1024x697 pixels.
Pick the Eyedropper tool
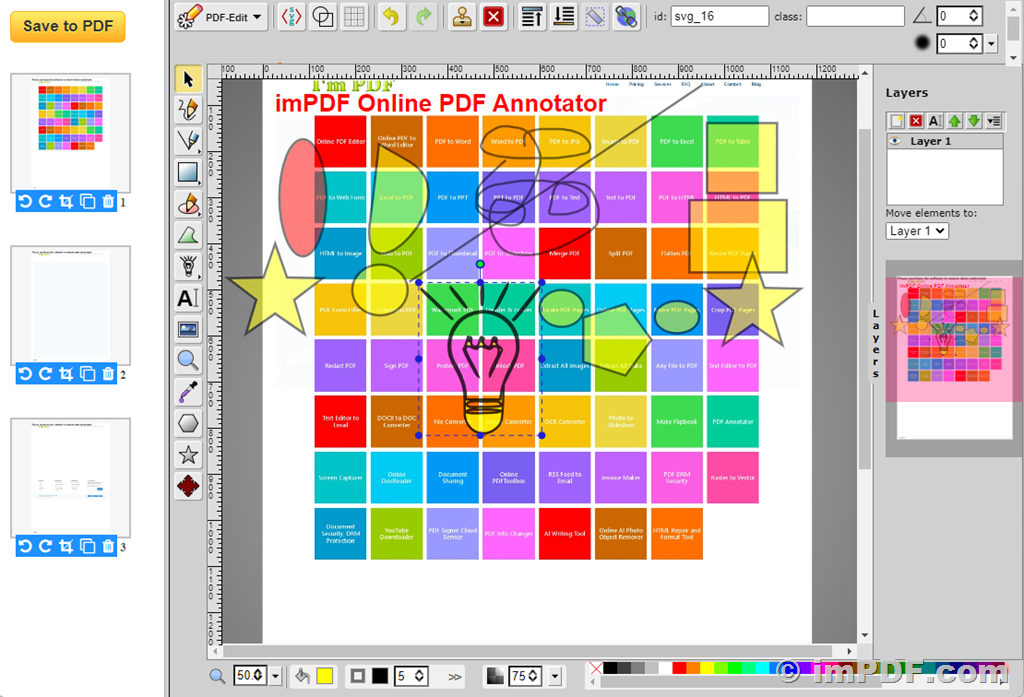pos(188,391)
